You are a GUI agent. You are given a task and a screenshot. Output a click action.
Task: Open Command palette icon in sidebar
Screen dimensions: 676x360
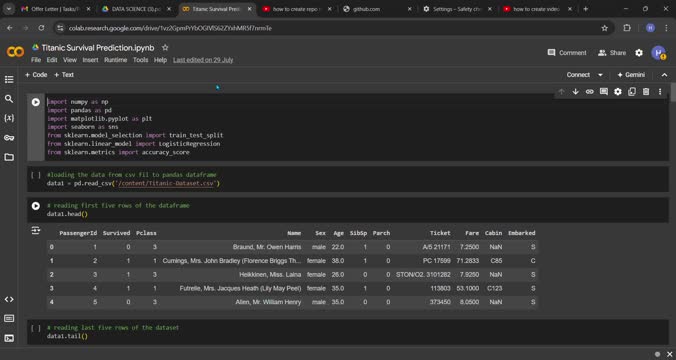coord(9,319)
